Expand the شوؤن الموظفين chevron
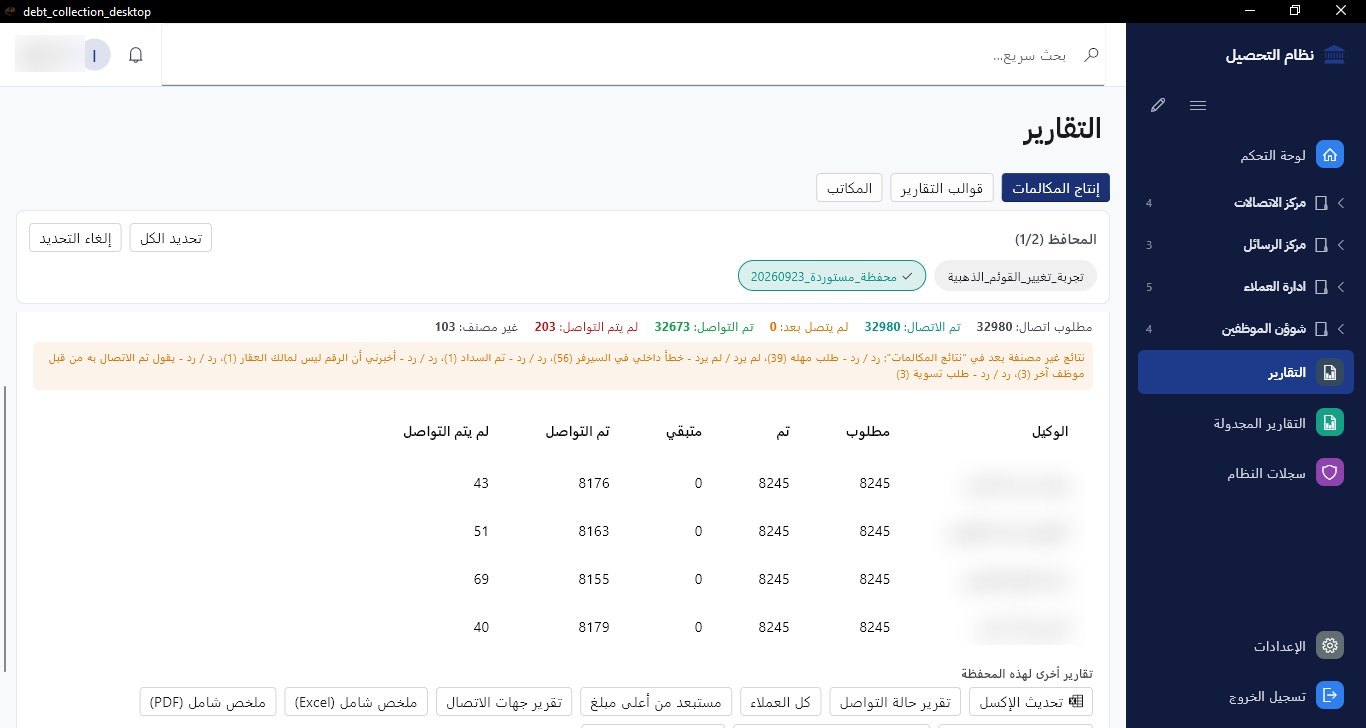 pos(1340,328)
